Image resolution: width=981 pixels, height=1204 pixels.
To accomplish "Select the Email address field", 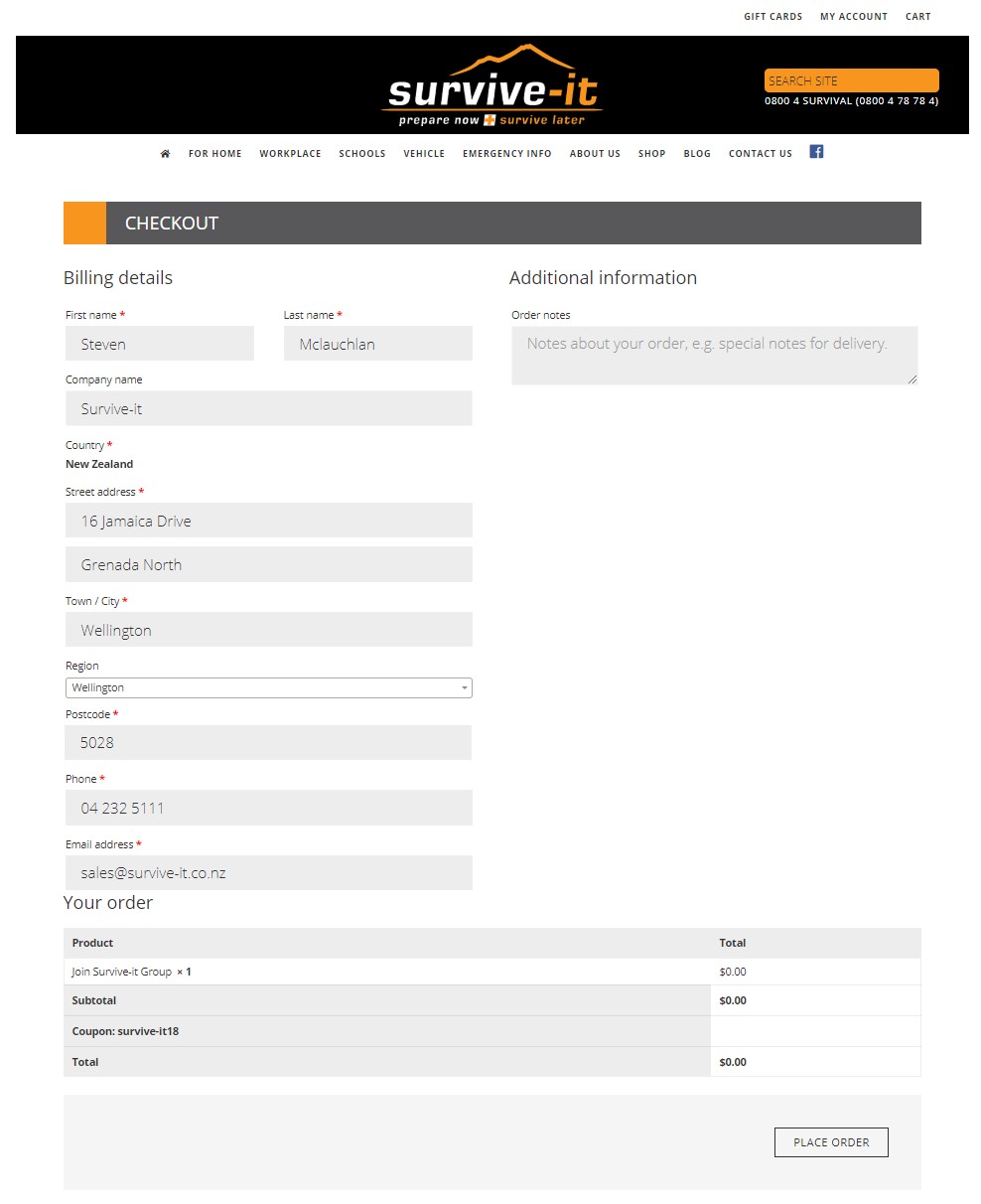I will (x=269, y=873).
